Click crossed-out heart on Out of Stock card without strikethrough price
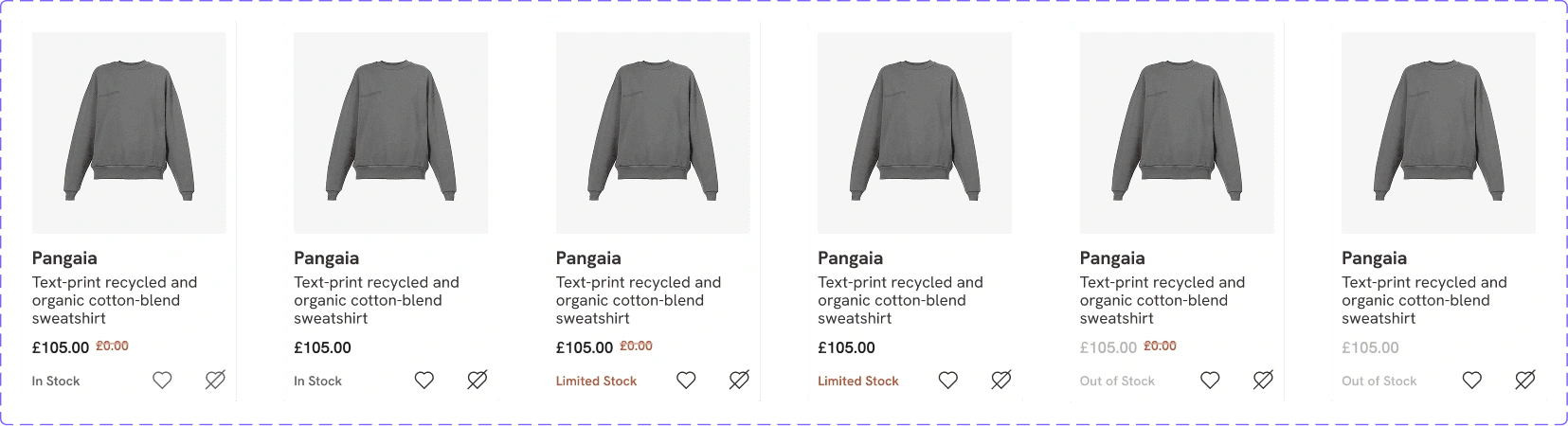The height and width of the screenshot is (426, 1568). coord(1524,381)
